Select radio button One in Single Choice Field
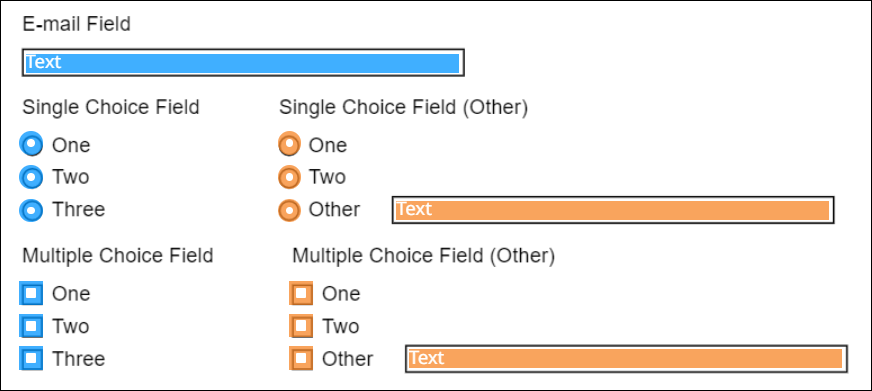The image size is (872, 391). pyautogui.click(x=31, y=145)
